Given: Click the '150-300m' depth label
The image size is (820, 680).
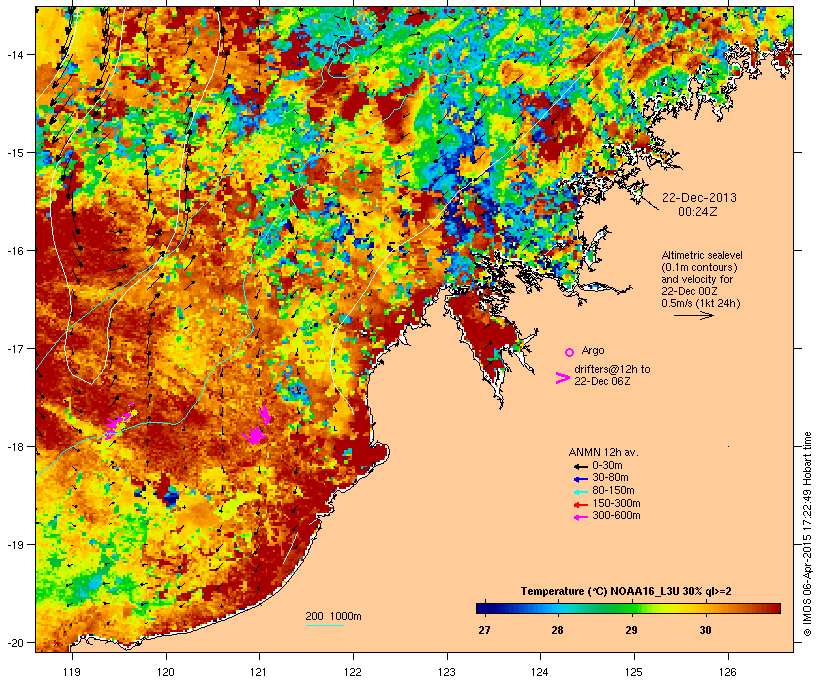Looking at the screenshot, I should [x=616, y=503].
